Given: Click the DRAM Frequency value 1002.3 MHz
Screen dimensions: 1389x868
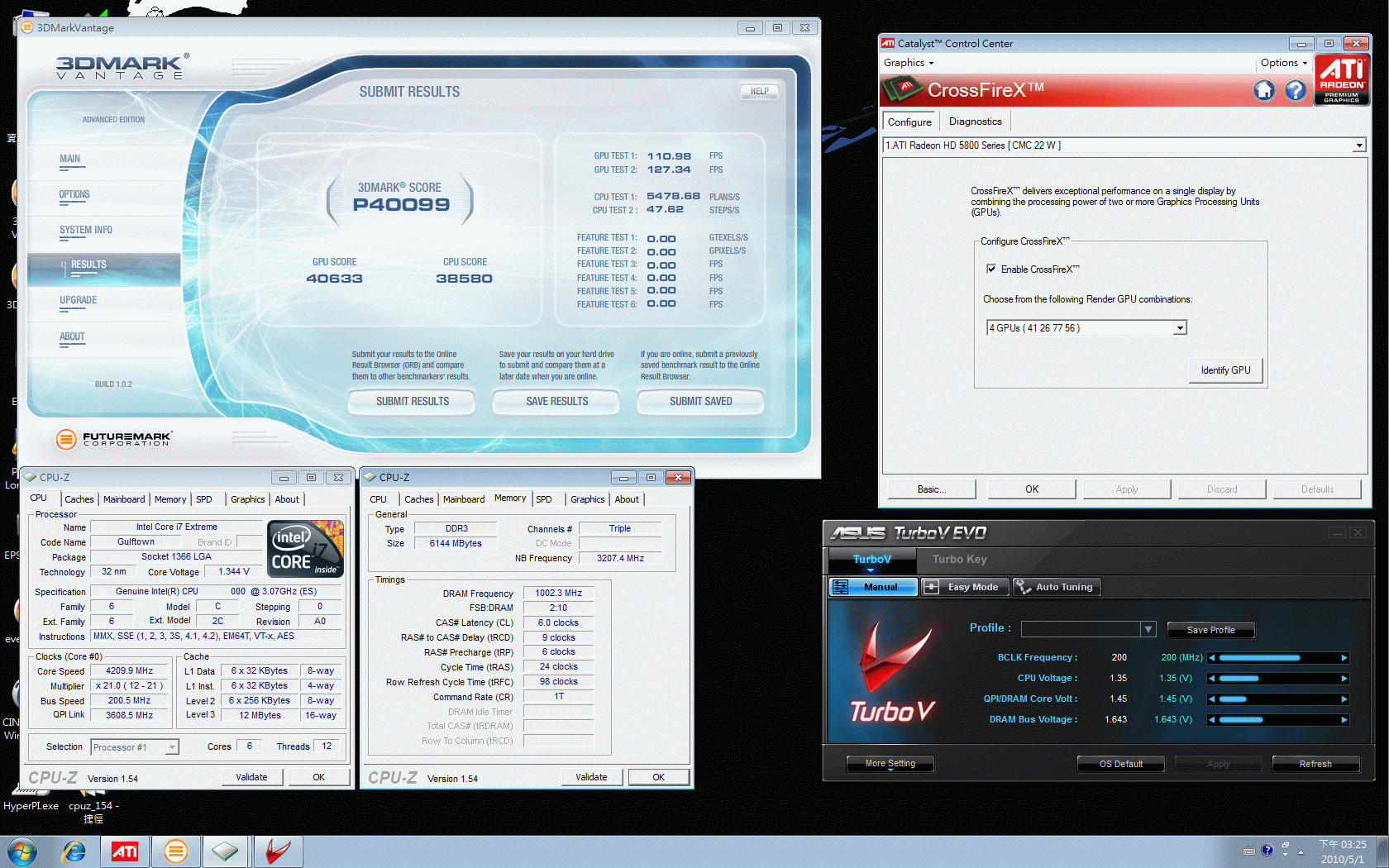Looking at the screenshot, I should pyautogui.click(x=558, y=593).
